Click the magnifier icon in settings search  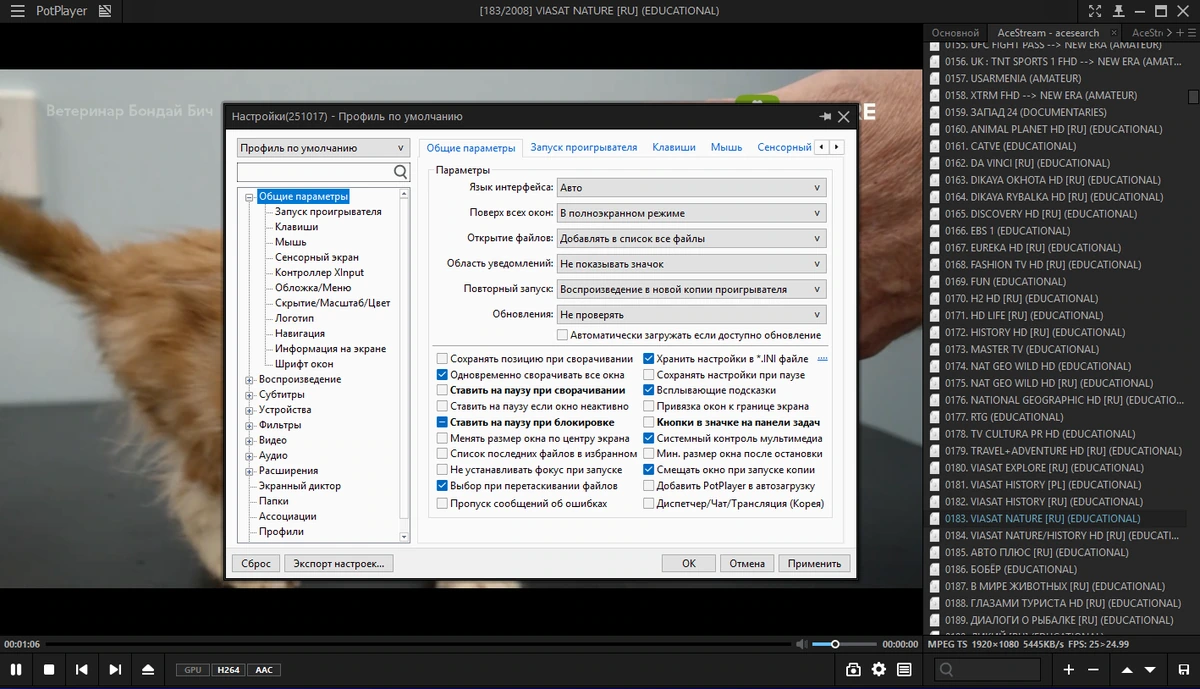(401, 172)
